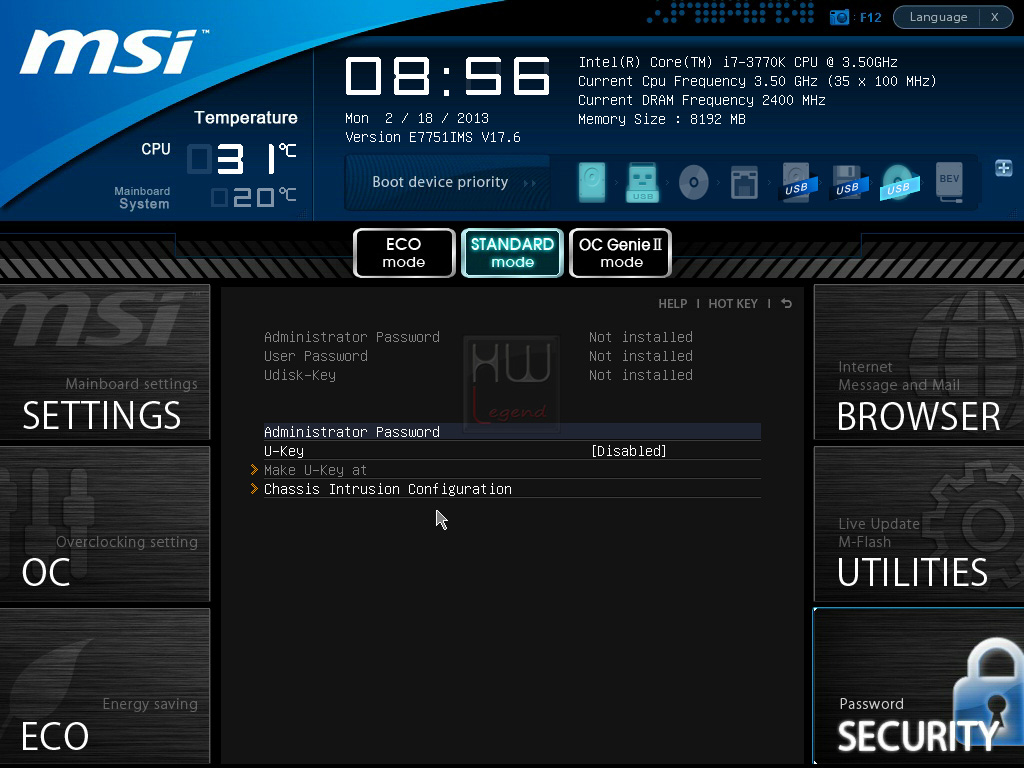
Task: Click the User Password Not installed status
Action: point(641,356)
